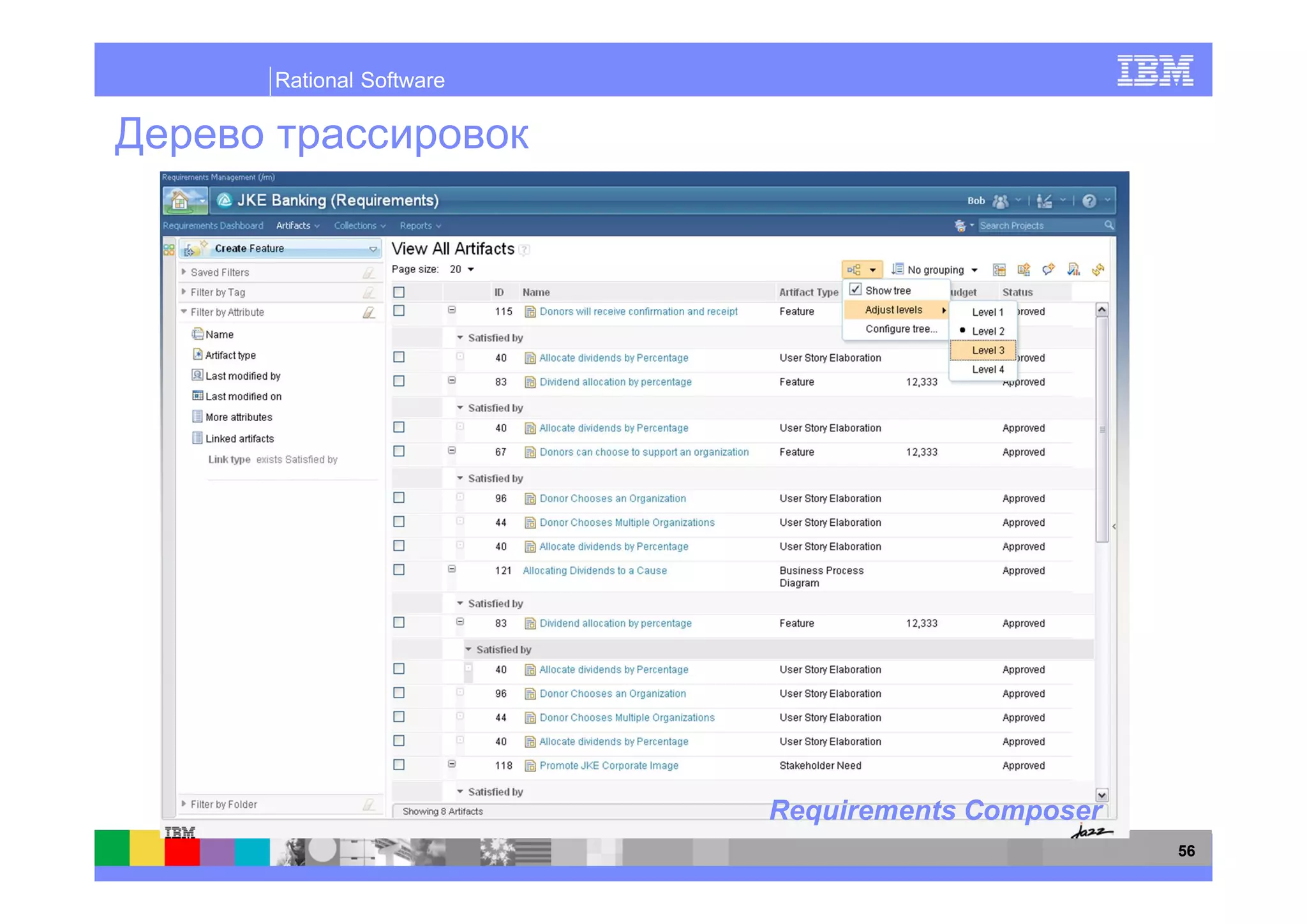This screenshot has height=924, width=1307.
Task: Select Level 3 in the submenu
Action: point(983,350)
